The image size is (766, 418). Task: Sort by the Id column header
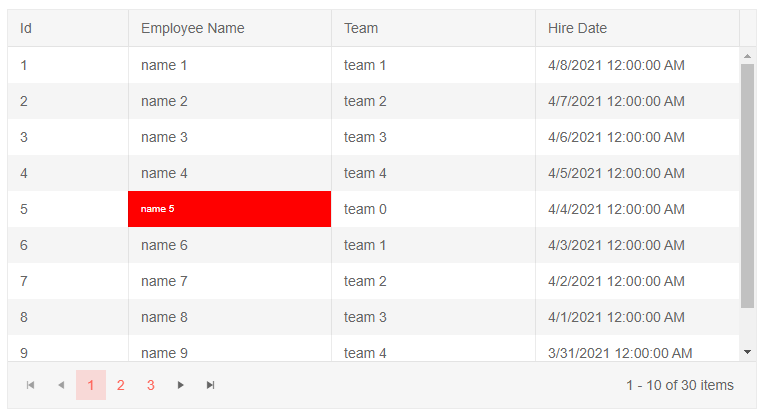click(26, 28)
